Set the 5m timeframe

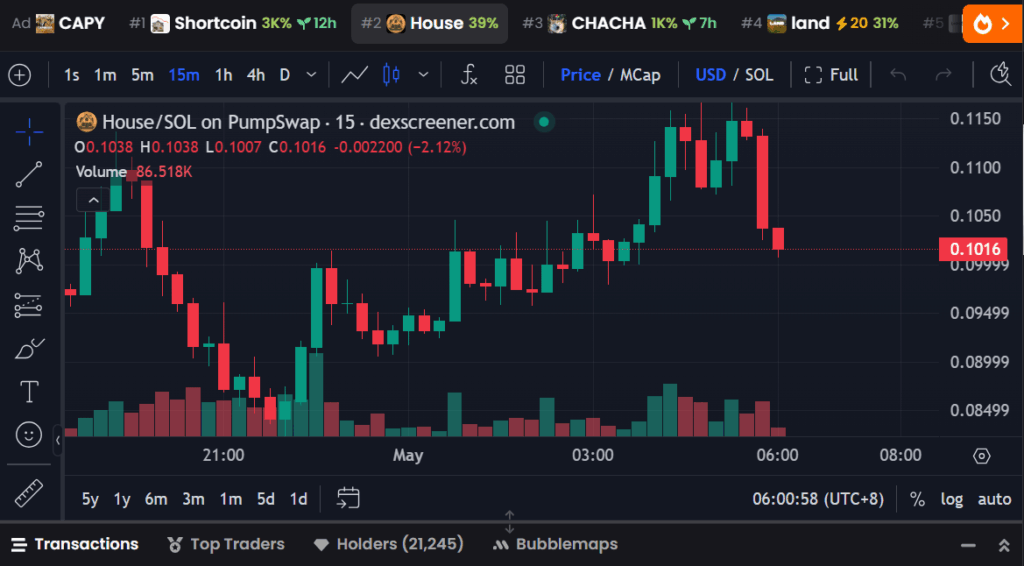click(x=142, y=75)
